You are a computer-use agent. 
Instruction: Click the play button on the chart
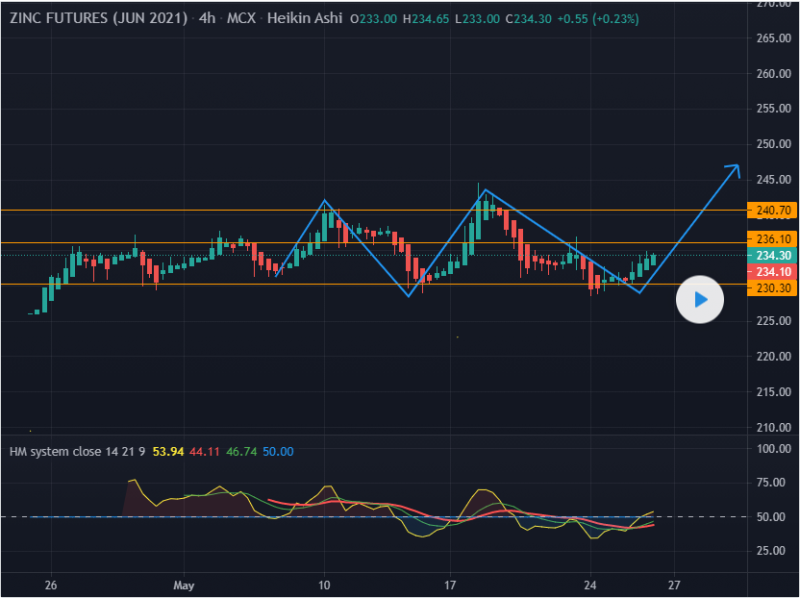pos(700,299)
